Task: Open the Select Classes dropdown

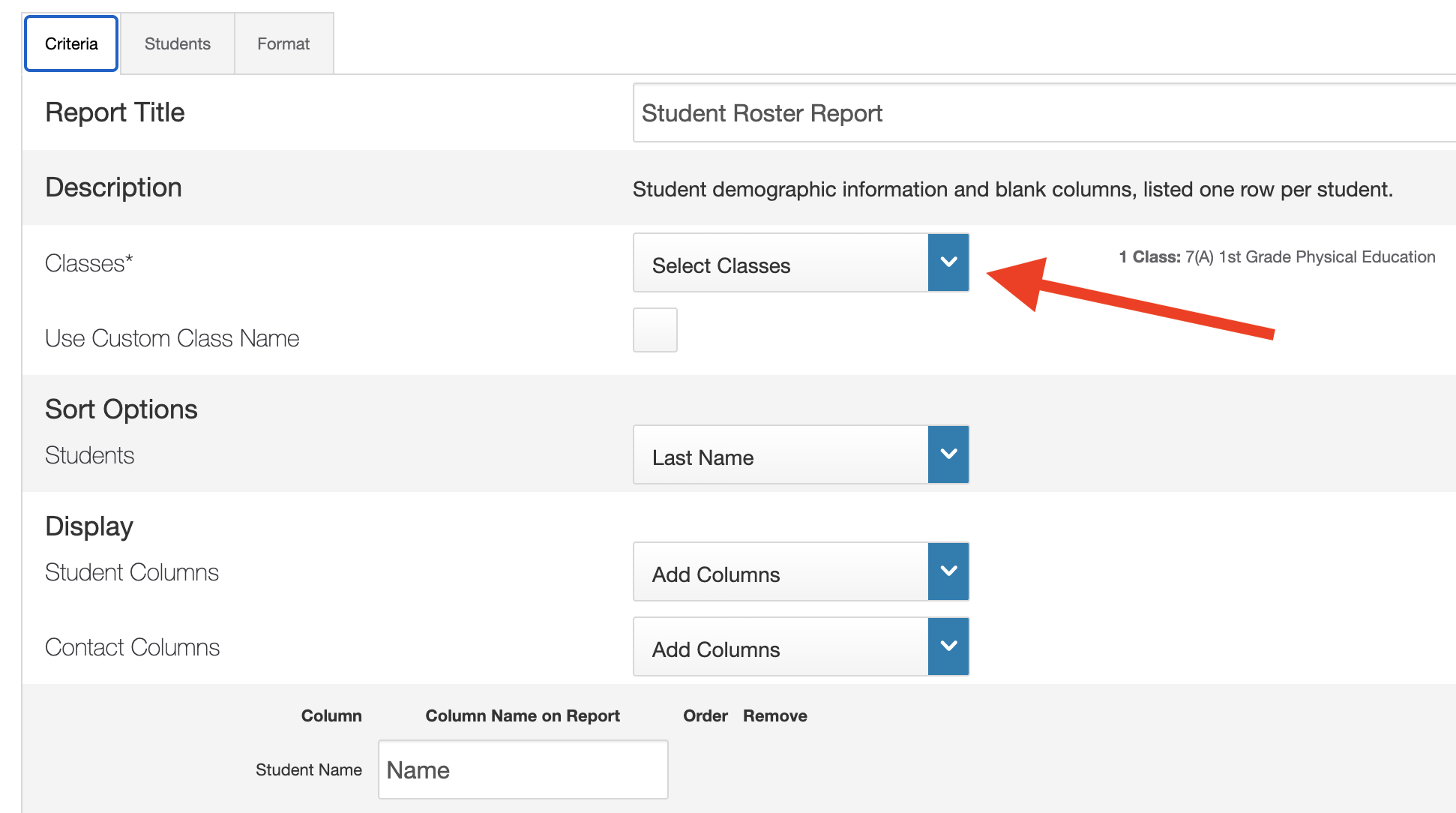Action: click(780, 263)
